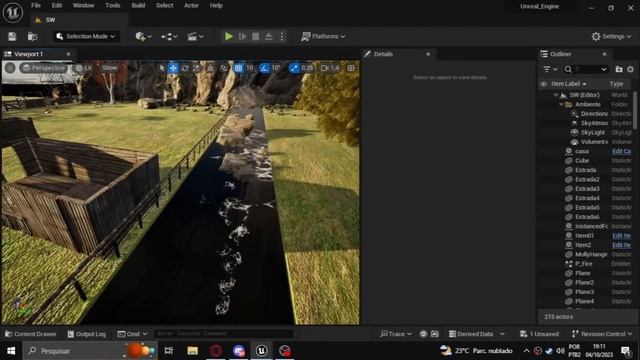Click the viewport layout maximize icon
Viewport: 640px width, 360px height.
351,68
